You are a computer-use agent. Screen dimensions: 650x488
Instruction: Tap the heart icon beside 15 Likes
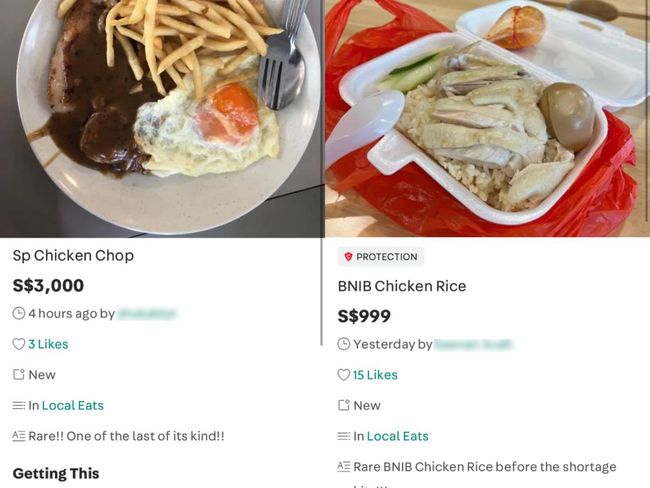tap(344, 375)
